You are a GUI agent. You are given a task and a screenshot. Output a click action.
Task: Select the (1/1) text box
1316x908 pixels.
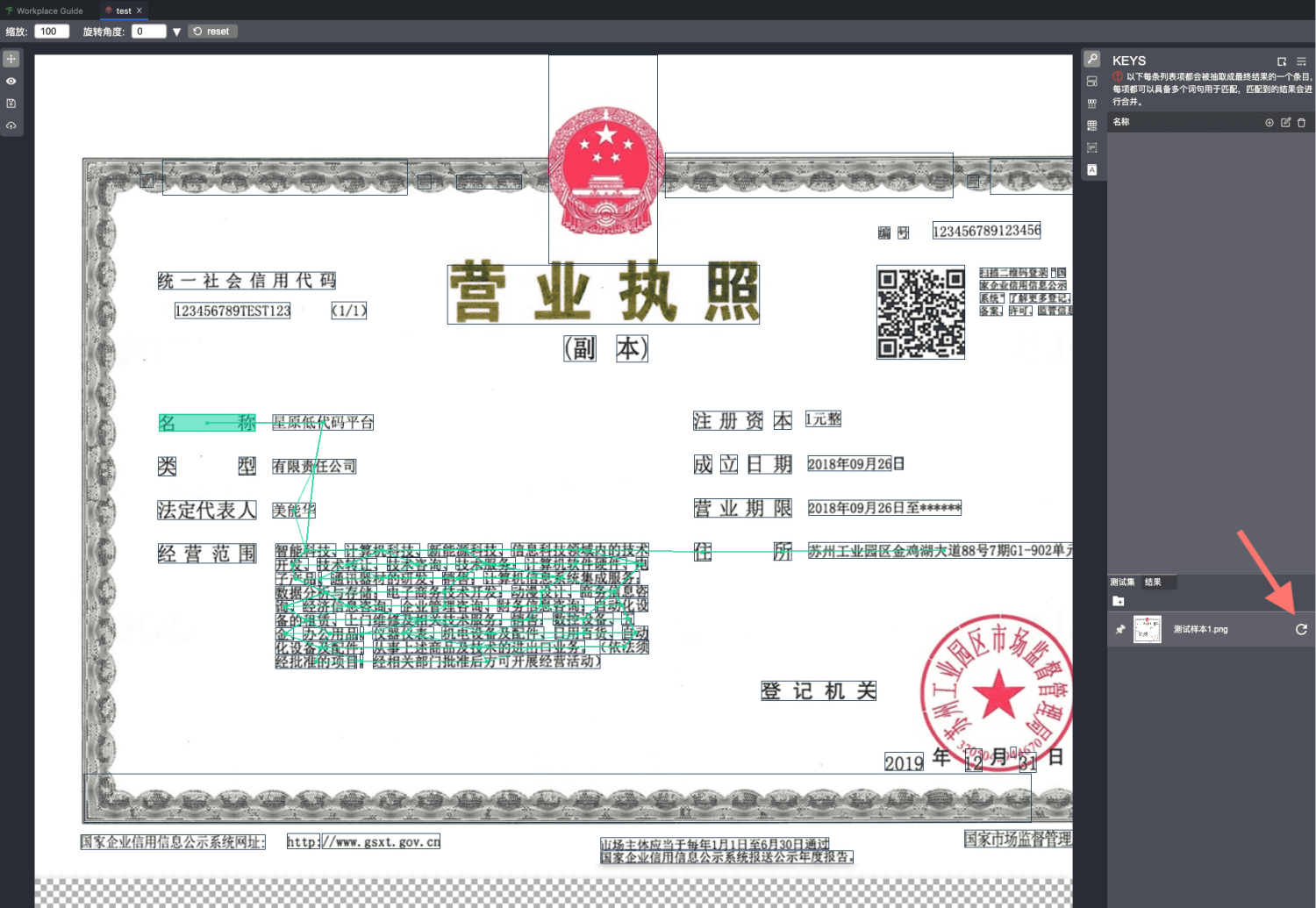[349, 311]
